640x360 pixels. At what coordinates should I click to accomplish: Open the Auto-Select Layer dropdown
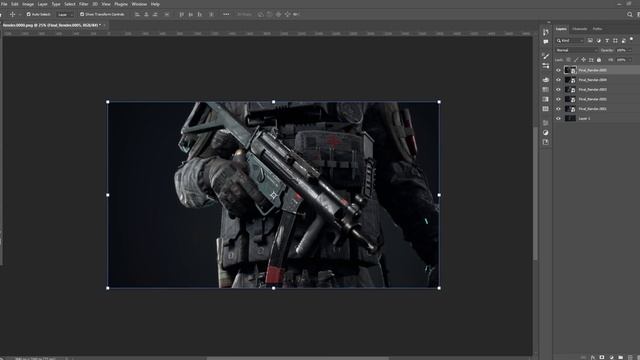point(64,14)
